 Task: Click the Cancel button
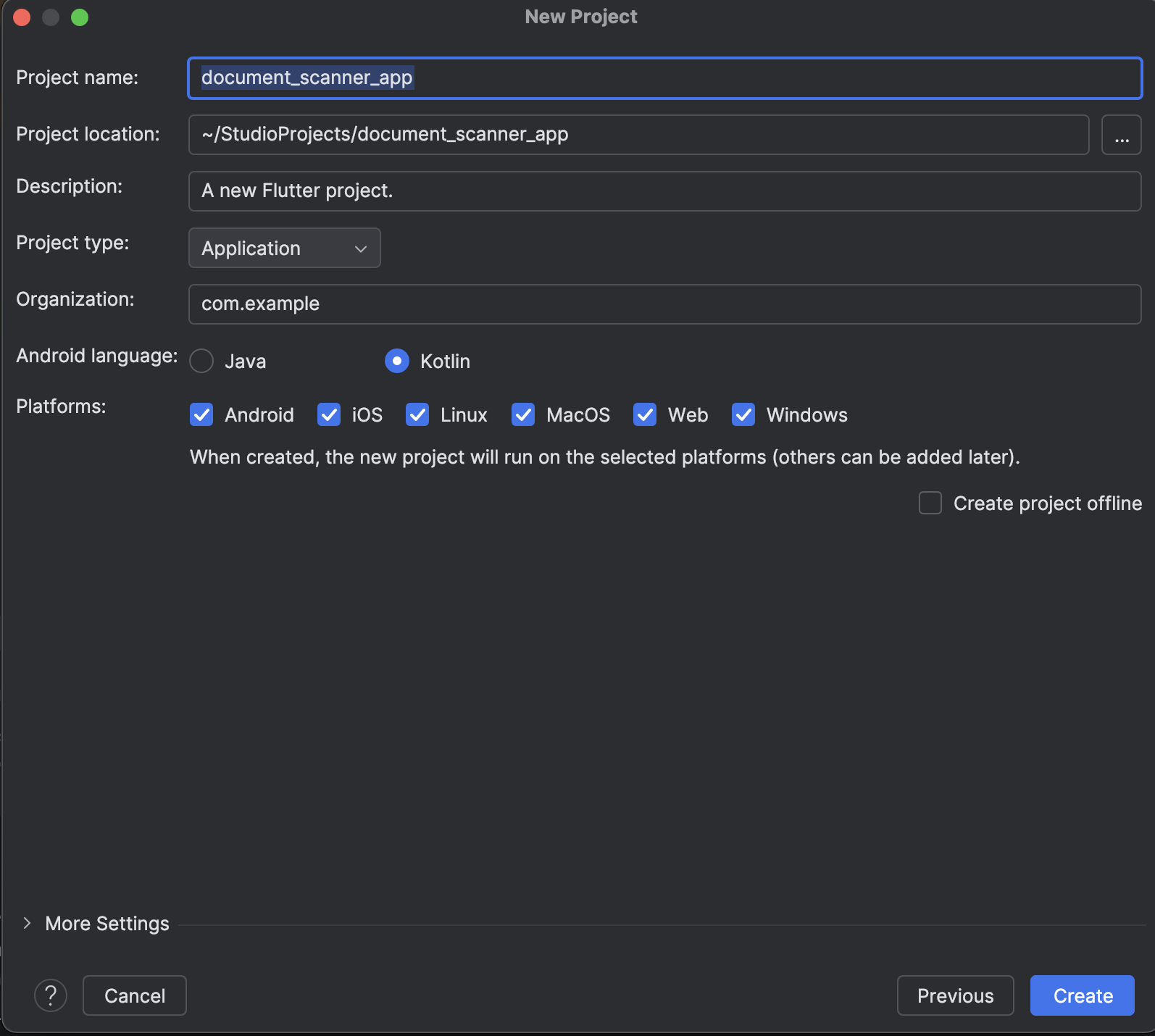[135, 995]
